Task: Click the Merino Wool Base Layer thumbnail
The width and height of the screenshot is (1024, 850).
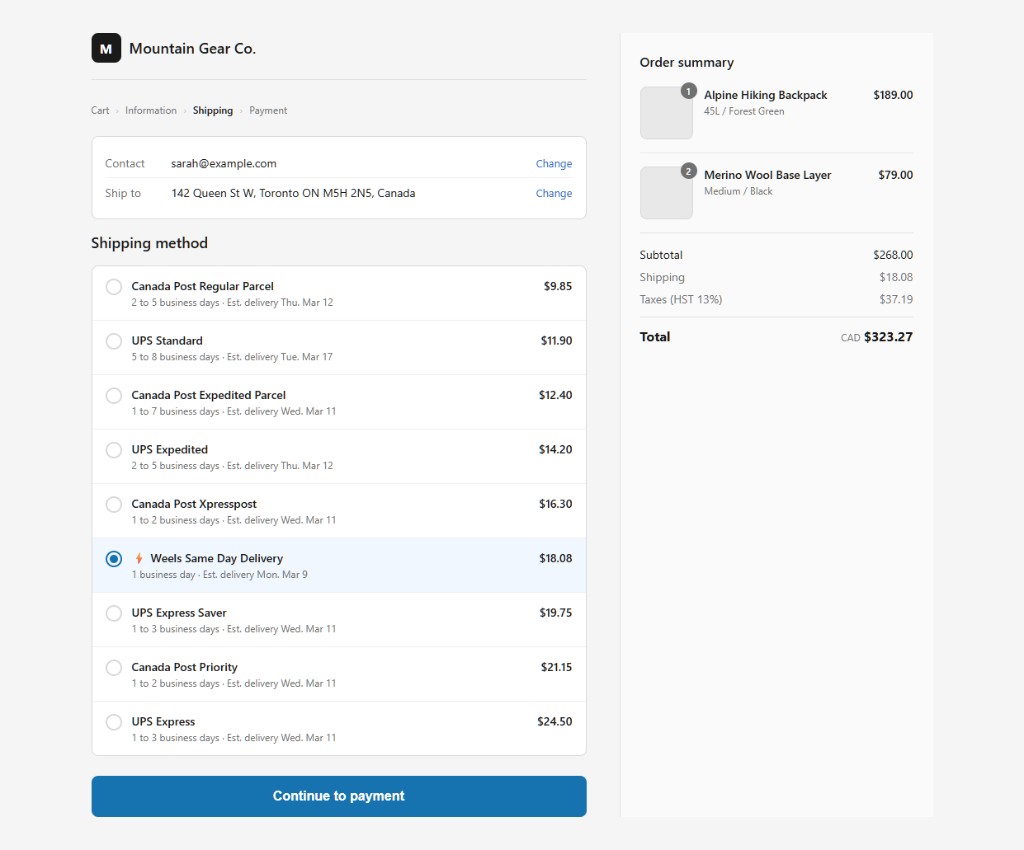Action: [x=666, y=191]
